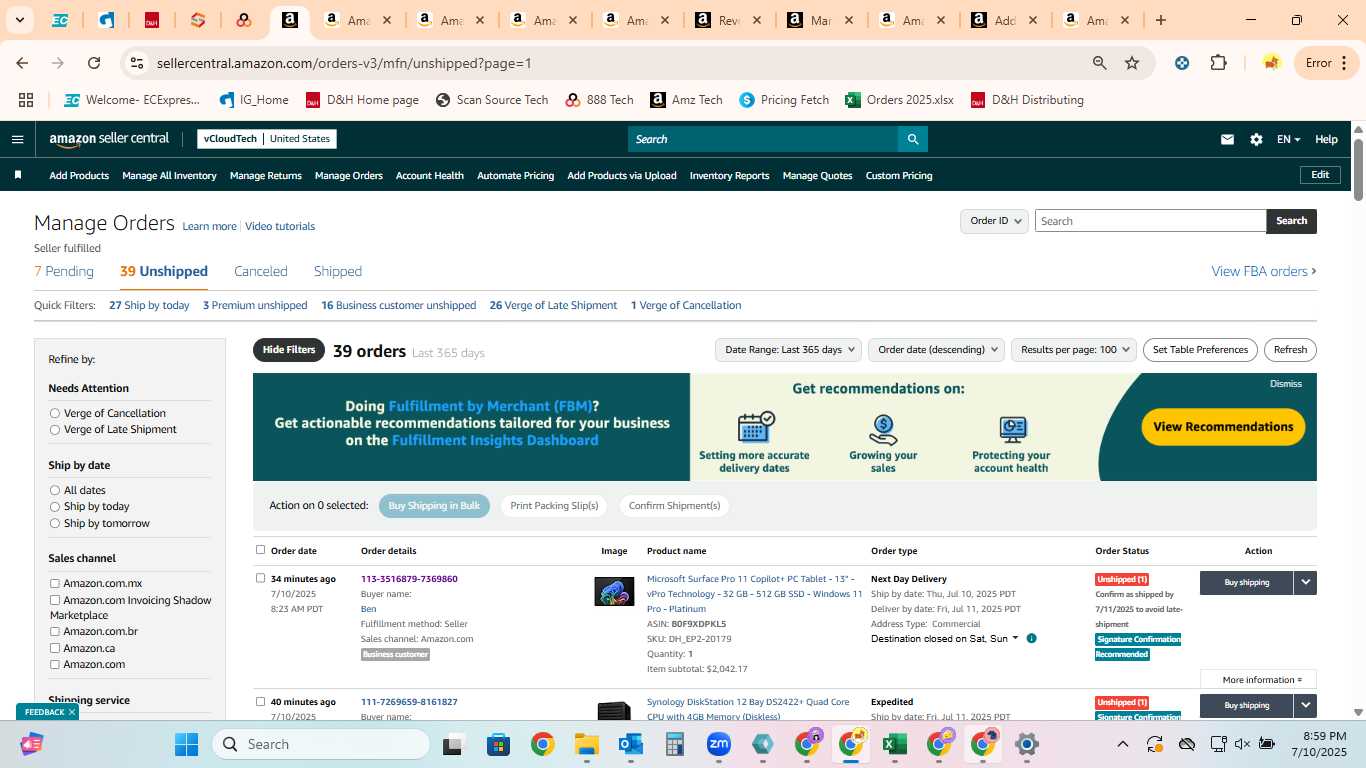Viewport: 1366px width, 768px height.
Task: Open the Results per page: 100 dropdown
Action: 1074,349
